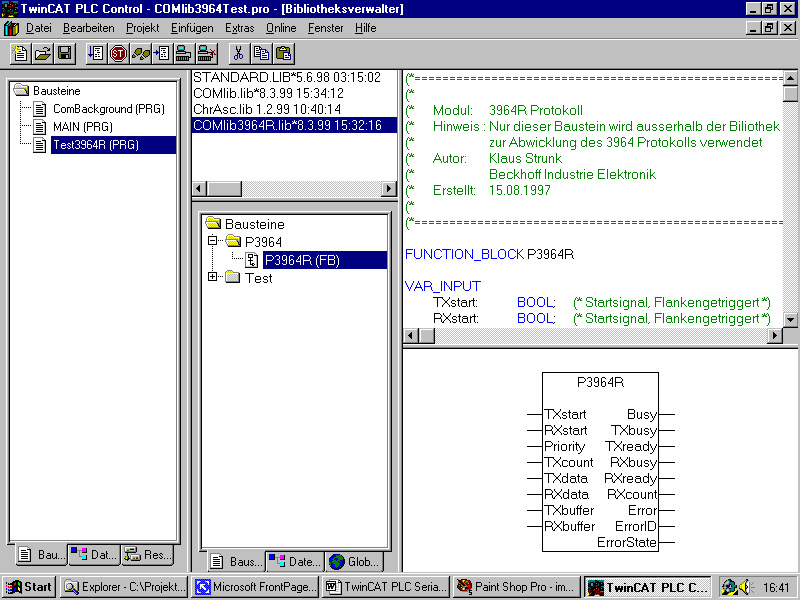Expand the Test folder in library tree
800x600 pixels.
[x=213, y=277]
